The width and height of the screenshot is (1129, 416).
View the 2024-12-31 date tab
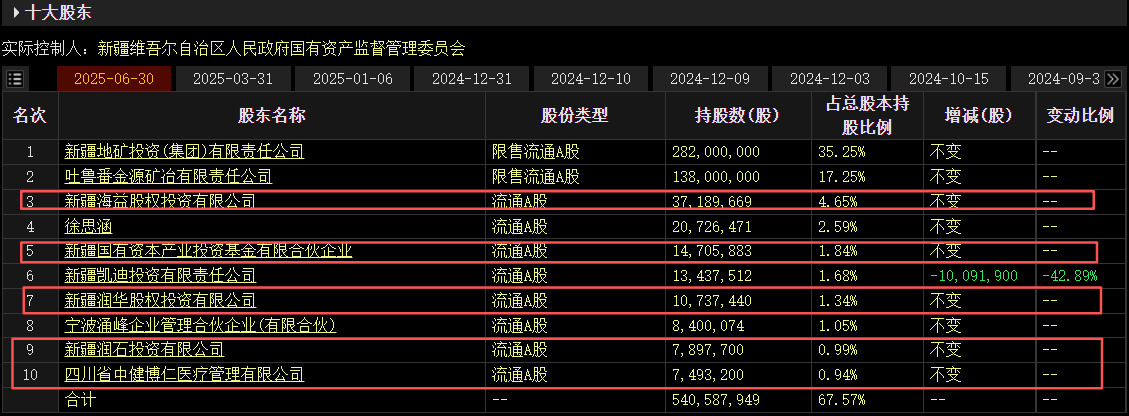pyautogui.click(x=472, y=79)
